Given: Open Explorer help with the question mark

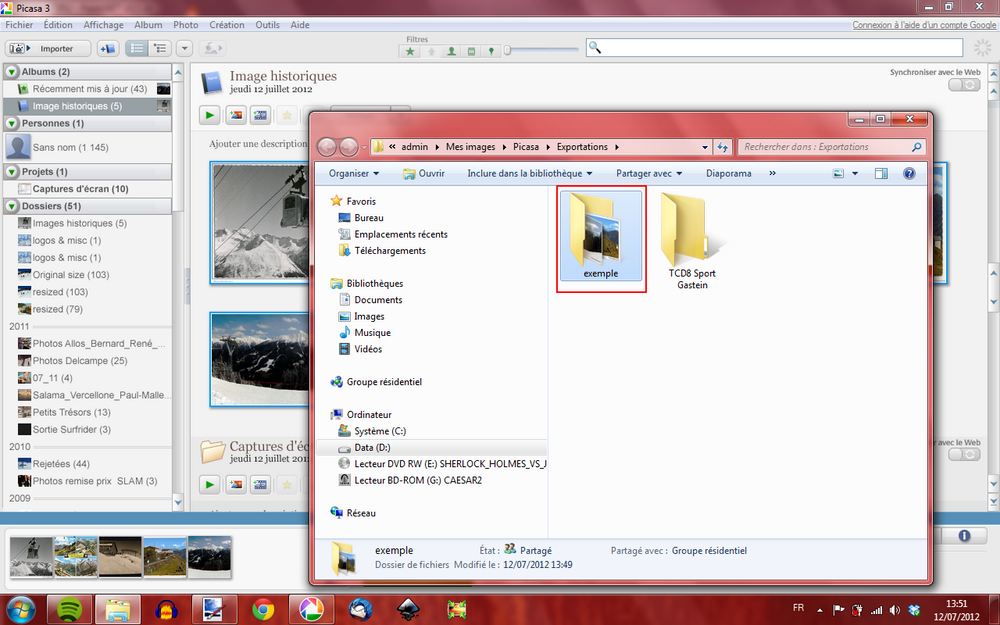Looking at the screenshot, I should [909, 173].
